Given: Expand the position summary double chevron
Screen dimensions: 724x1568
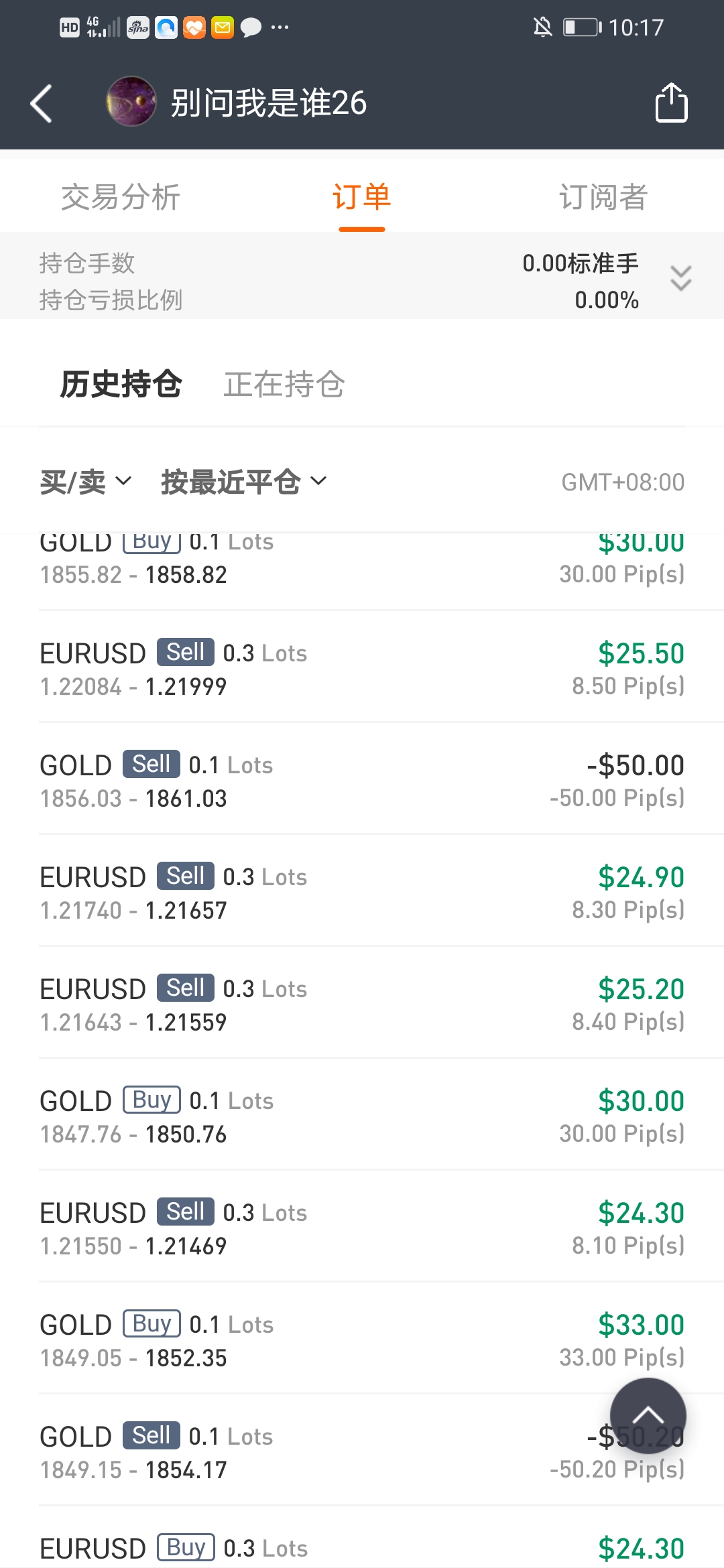Looking at the screenshot, I should click(681, 278).
